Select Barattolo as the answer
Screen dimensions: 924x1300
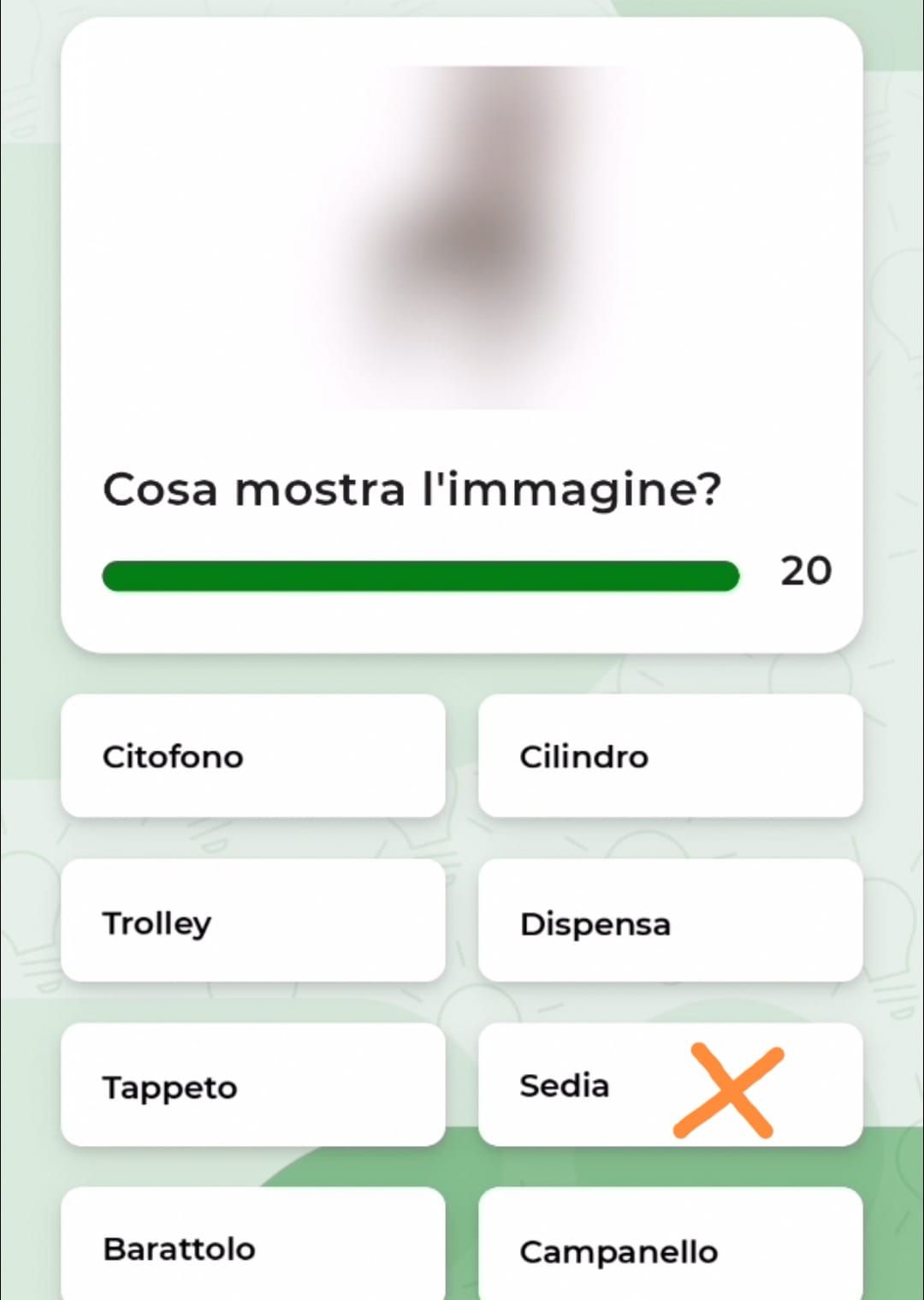(252, 1246)
